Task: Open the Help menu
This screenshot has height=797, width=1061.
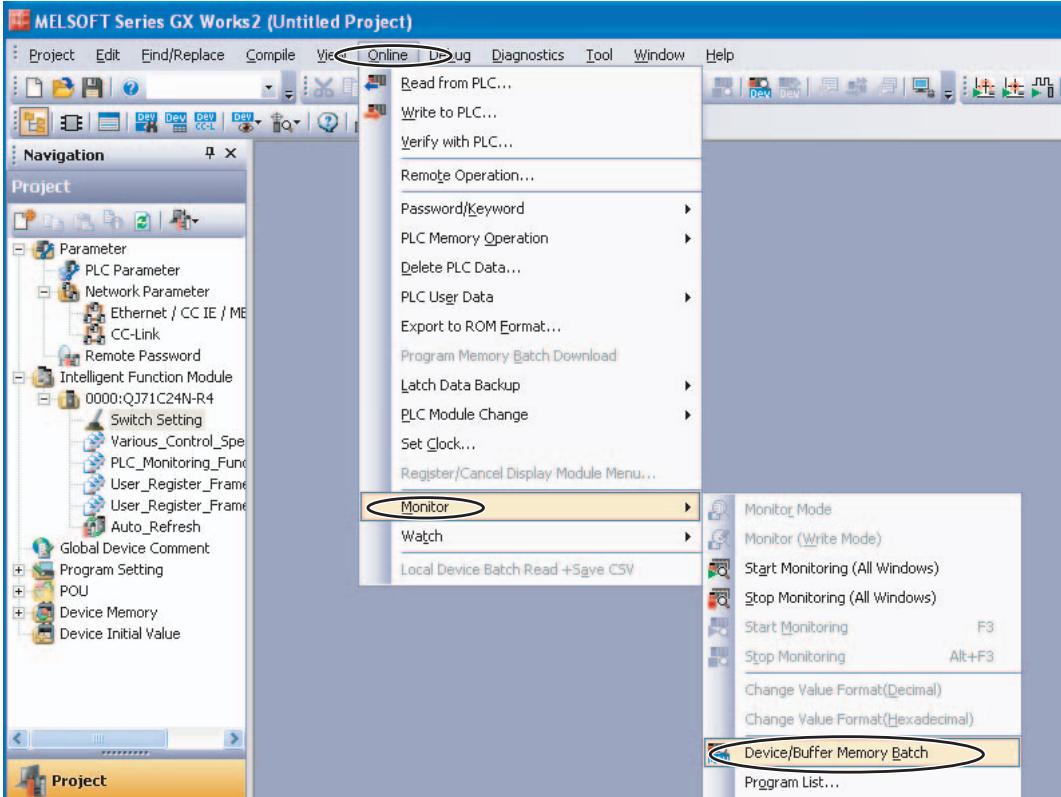Action: tap(719, 55)
